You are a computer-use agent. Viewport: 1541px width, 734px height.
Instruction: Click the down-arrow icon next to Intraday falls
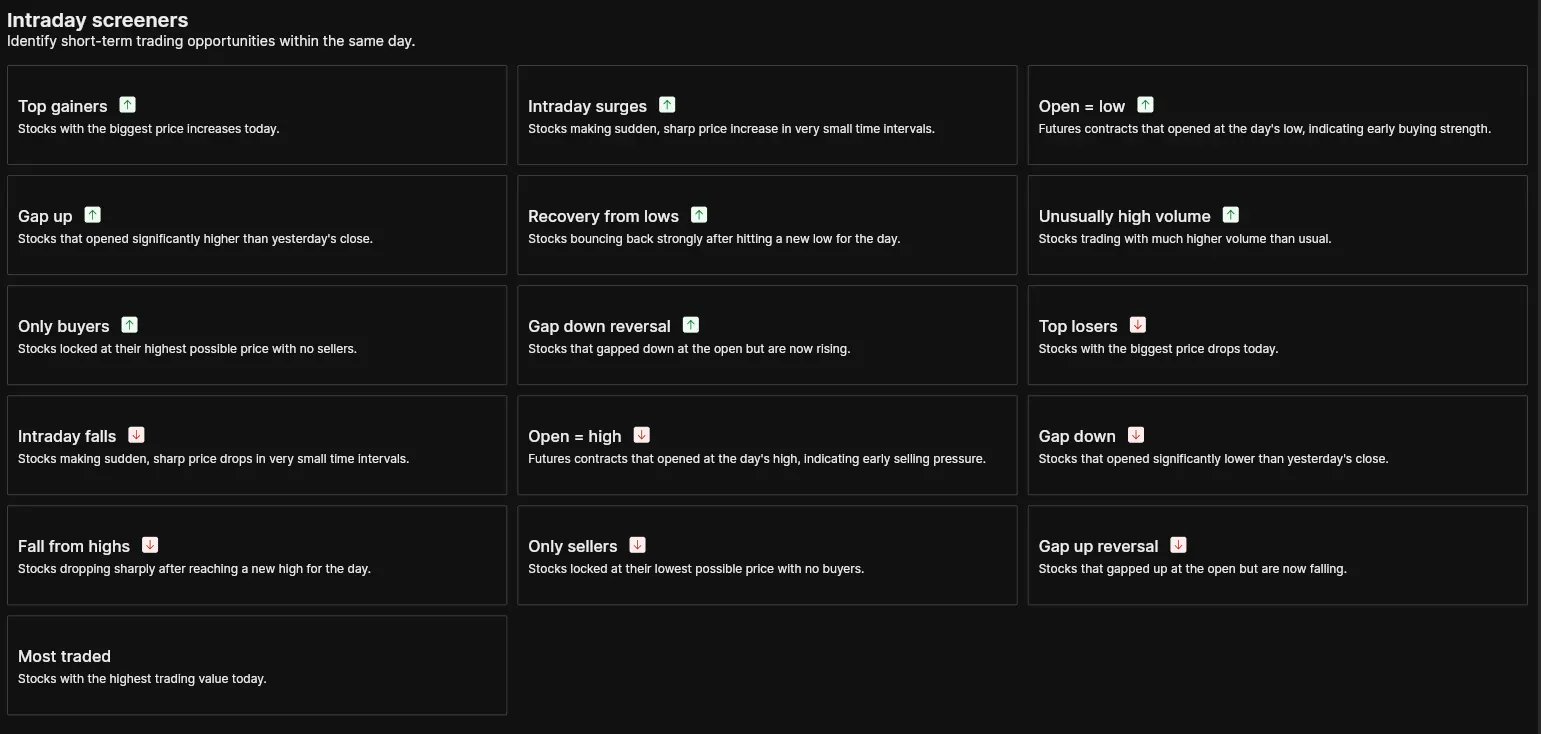(x=136, y=435)
